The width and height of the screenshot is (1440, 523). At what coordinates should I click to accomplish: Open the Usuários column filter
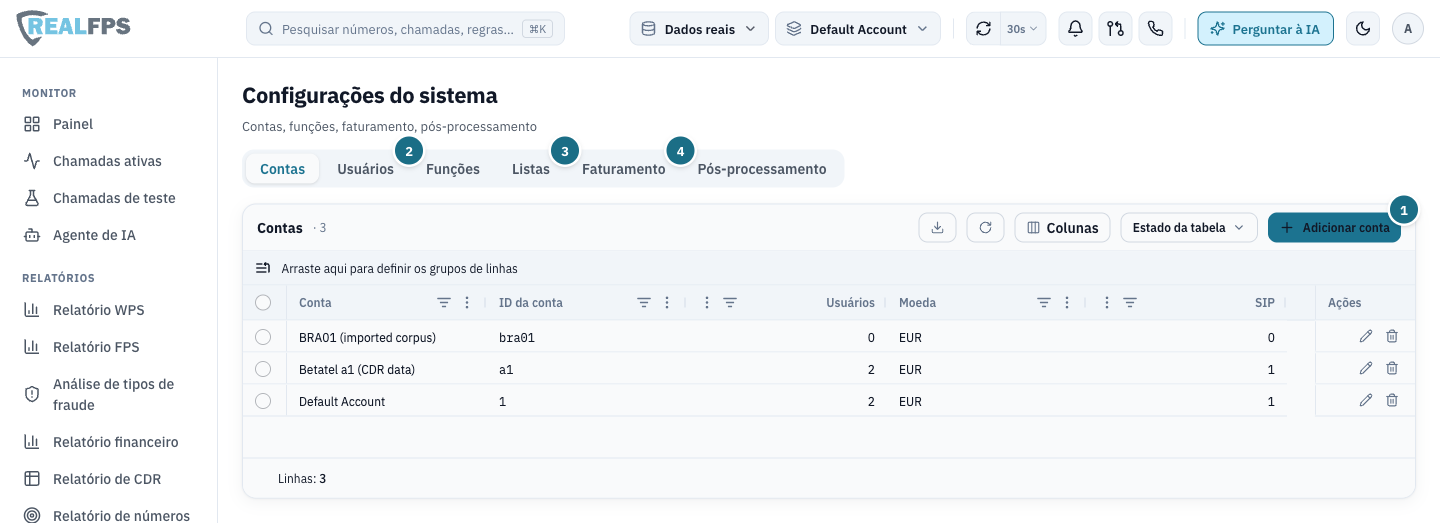[x=730, y=302]
